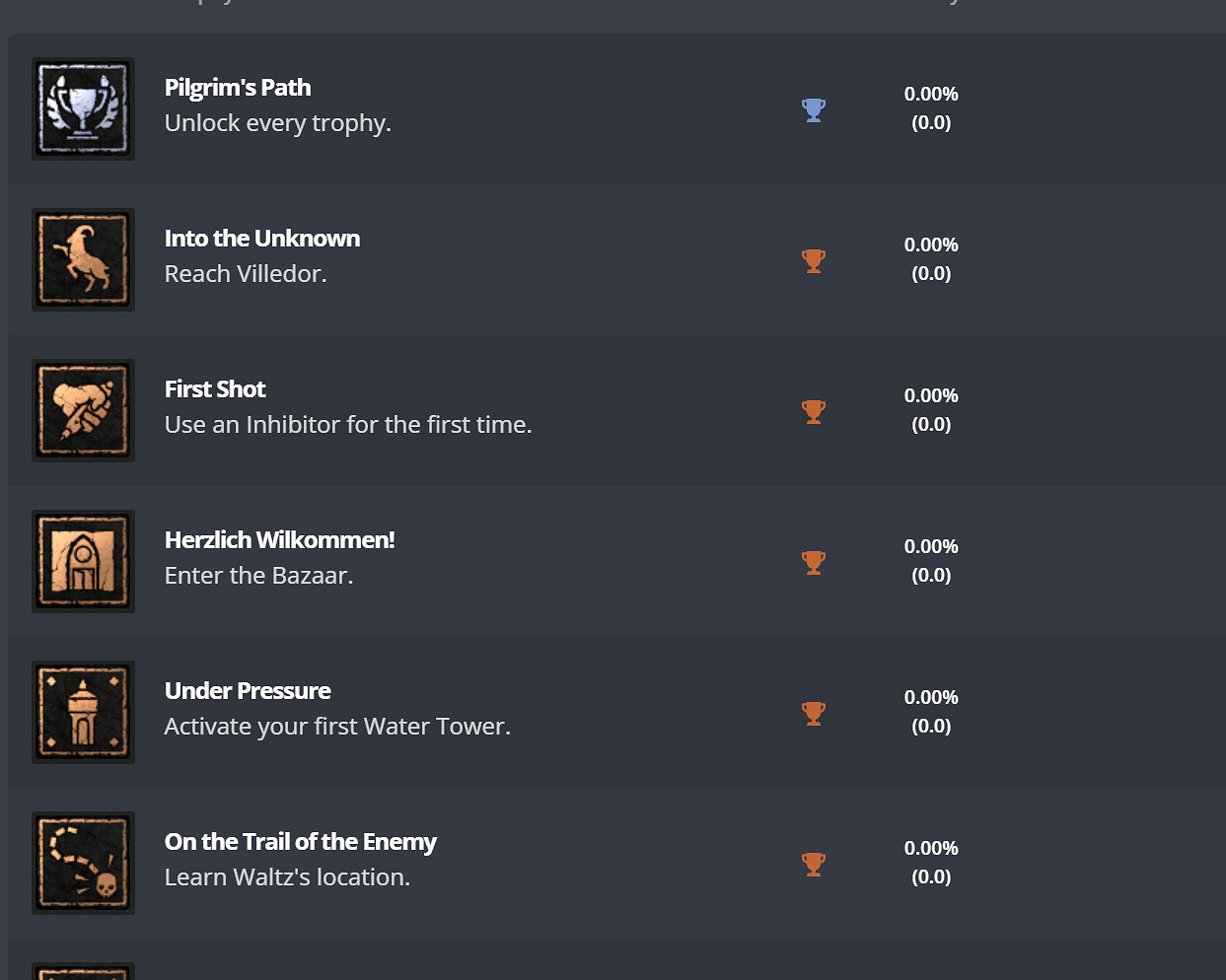Screen dimensions: 1226x980
Task: Open On the Trail of the Enemy title
Action: pos(300,842)
